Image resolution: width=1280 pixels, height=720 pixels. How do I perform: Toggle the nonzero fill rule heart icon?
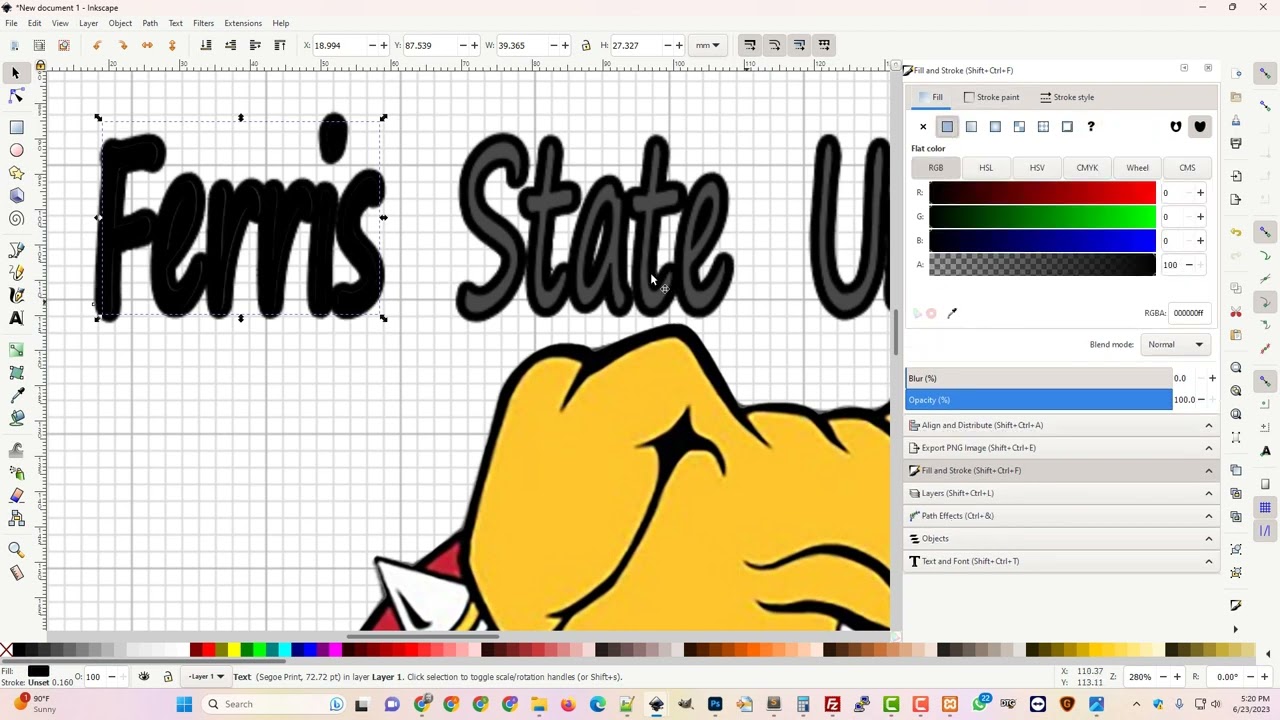click(x=1200, y=127)
